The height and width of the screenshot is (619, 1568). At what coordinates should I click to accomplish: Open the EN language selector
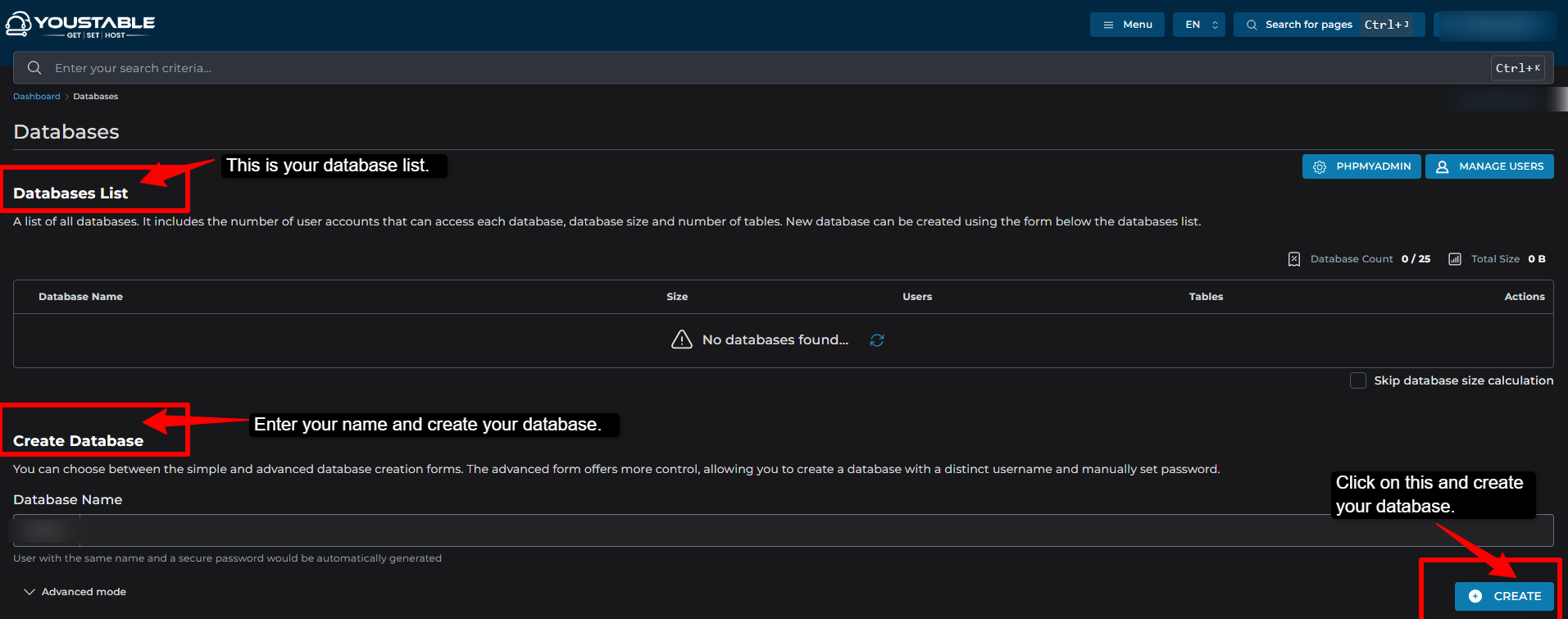click(1199, 25)
